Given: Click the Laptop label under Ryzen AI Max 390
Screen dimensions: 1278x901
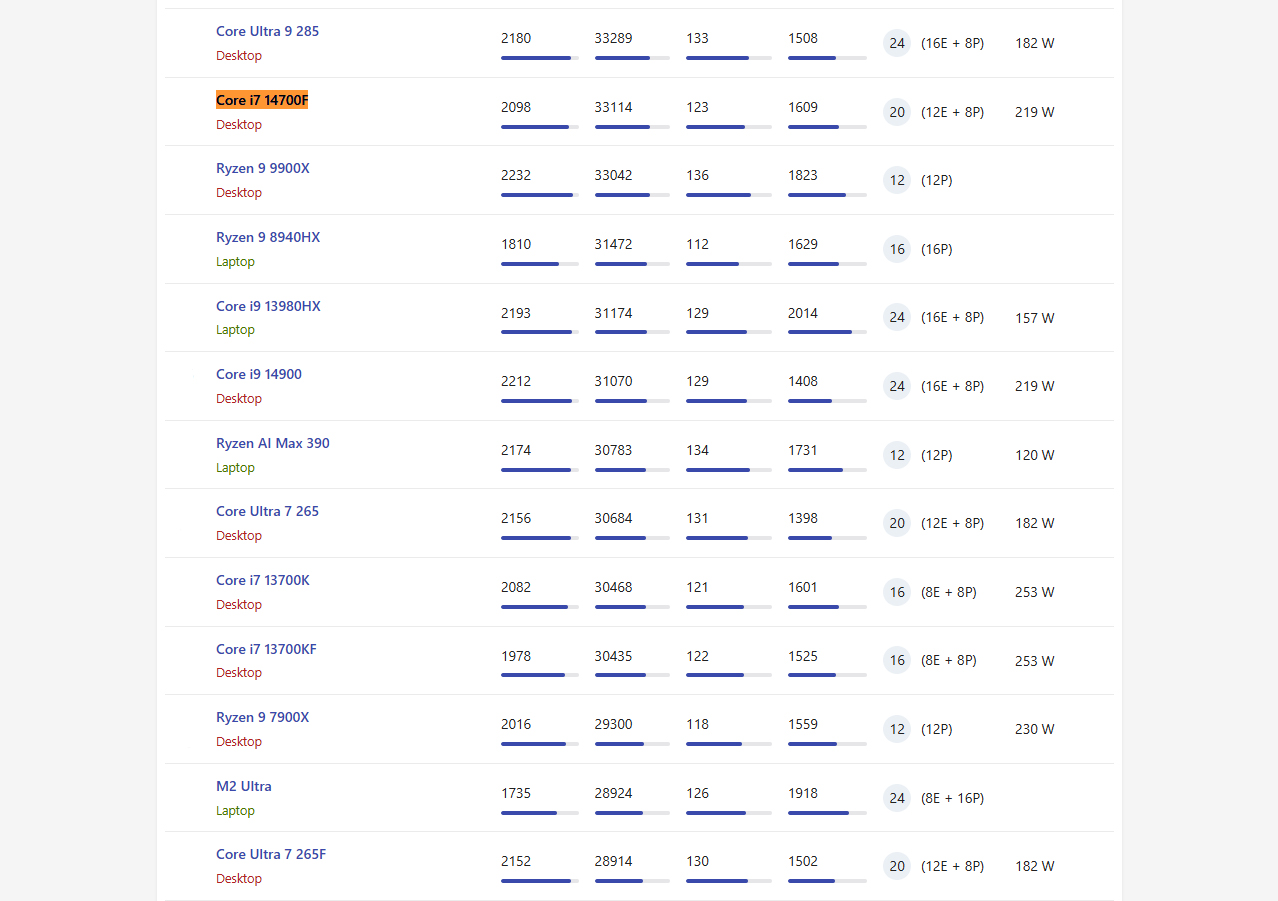Looking at the screenshot, I should click(235, 467).
